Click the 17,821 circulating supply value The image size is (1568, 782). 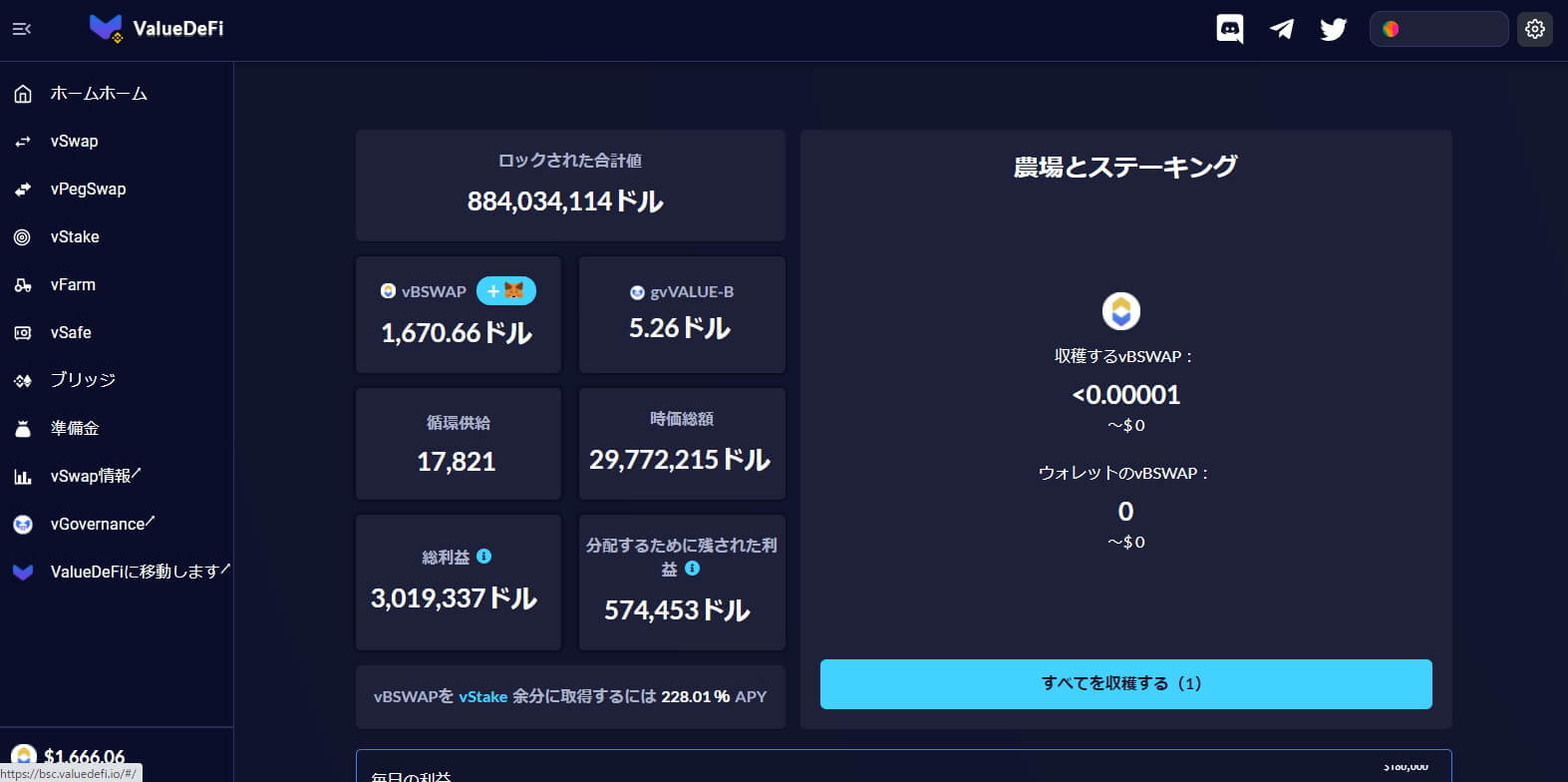(x=457, y=462)
